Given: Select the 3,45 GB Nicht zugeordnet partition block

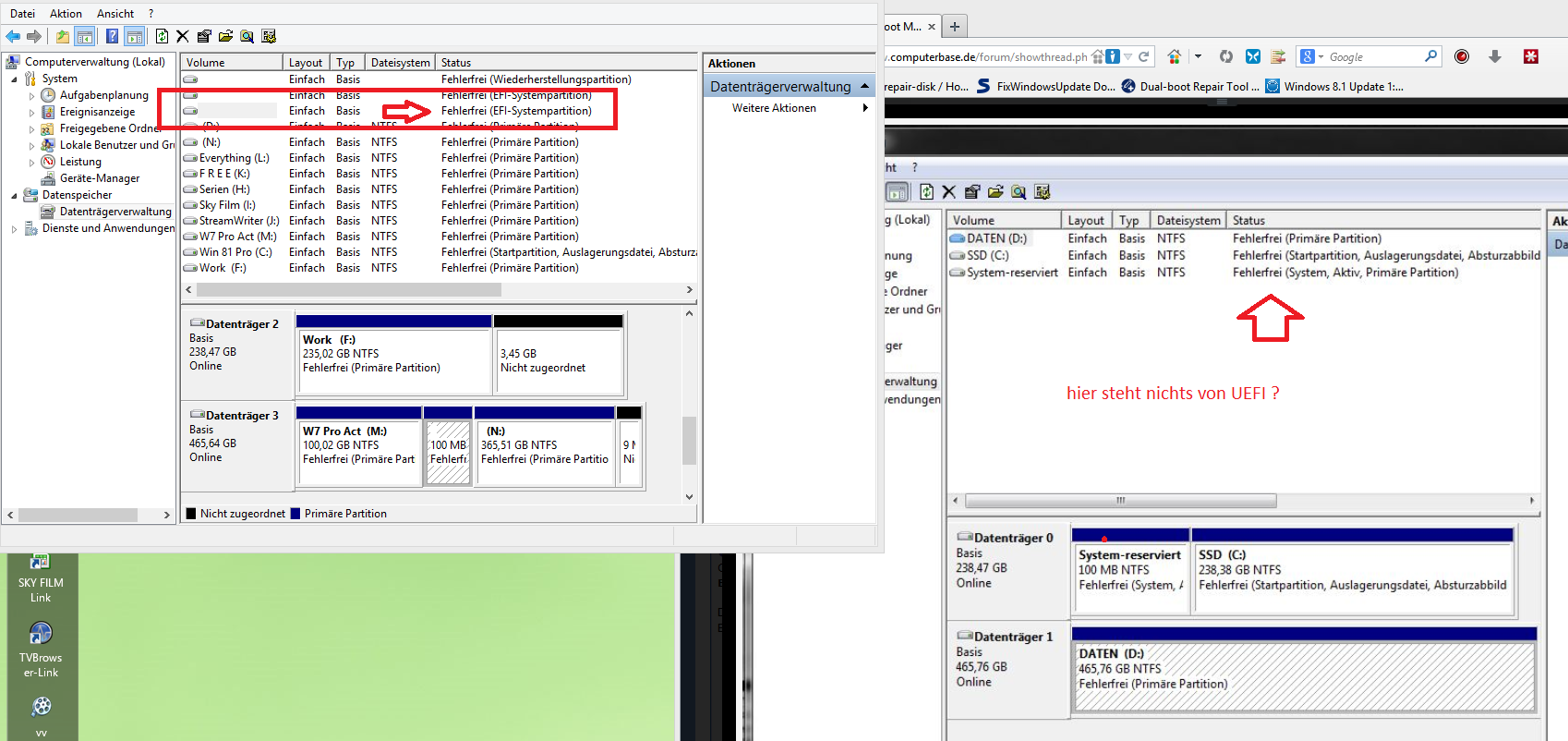Looking at the screenshot, I should tap(559, 354).
